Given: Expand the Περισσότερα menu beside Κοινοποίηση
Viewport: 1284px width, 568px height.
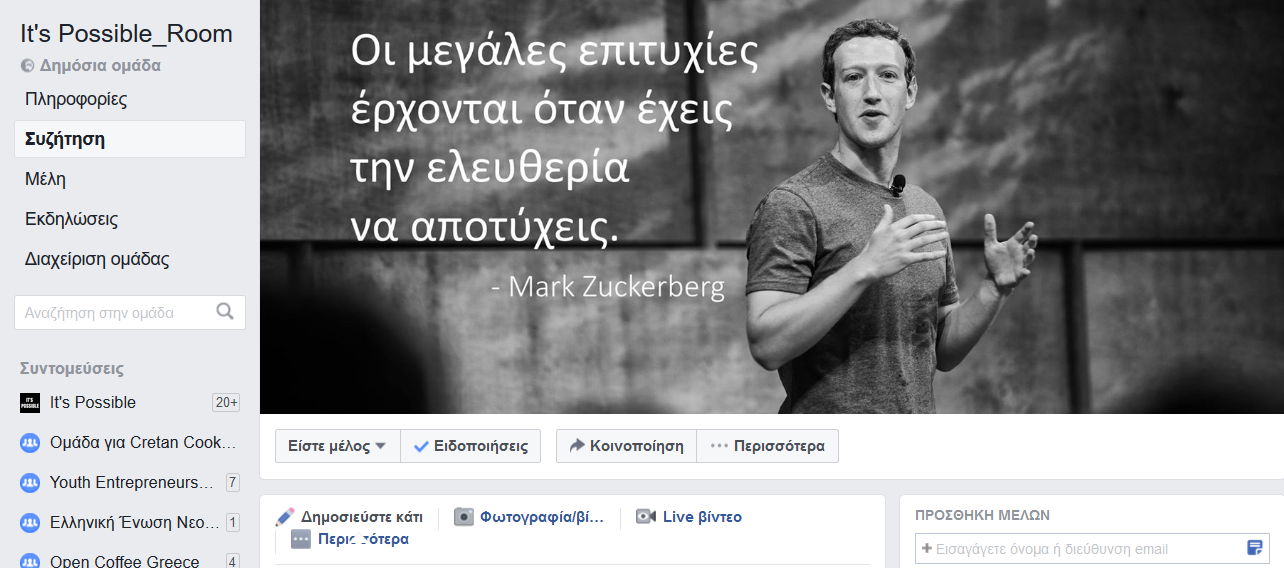Looking at the screenshot, I should 767,446.
